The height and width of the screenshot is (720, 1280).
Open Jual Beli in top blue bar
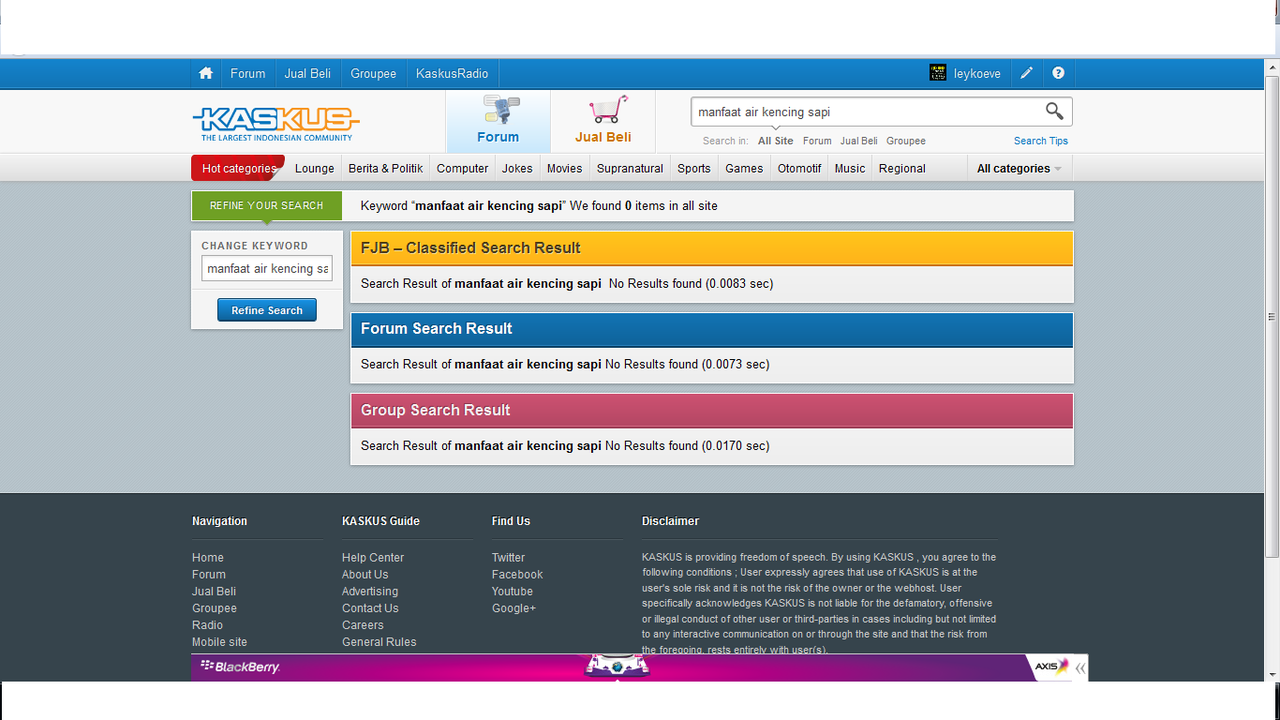[x=308, y=73]
